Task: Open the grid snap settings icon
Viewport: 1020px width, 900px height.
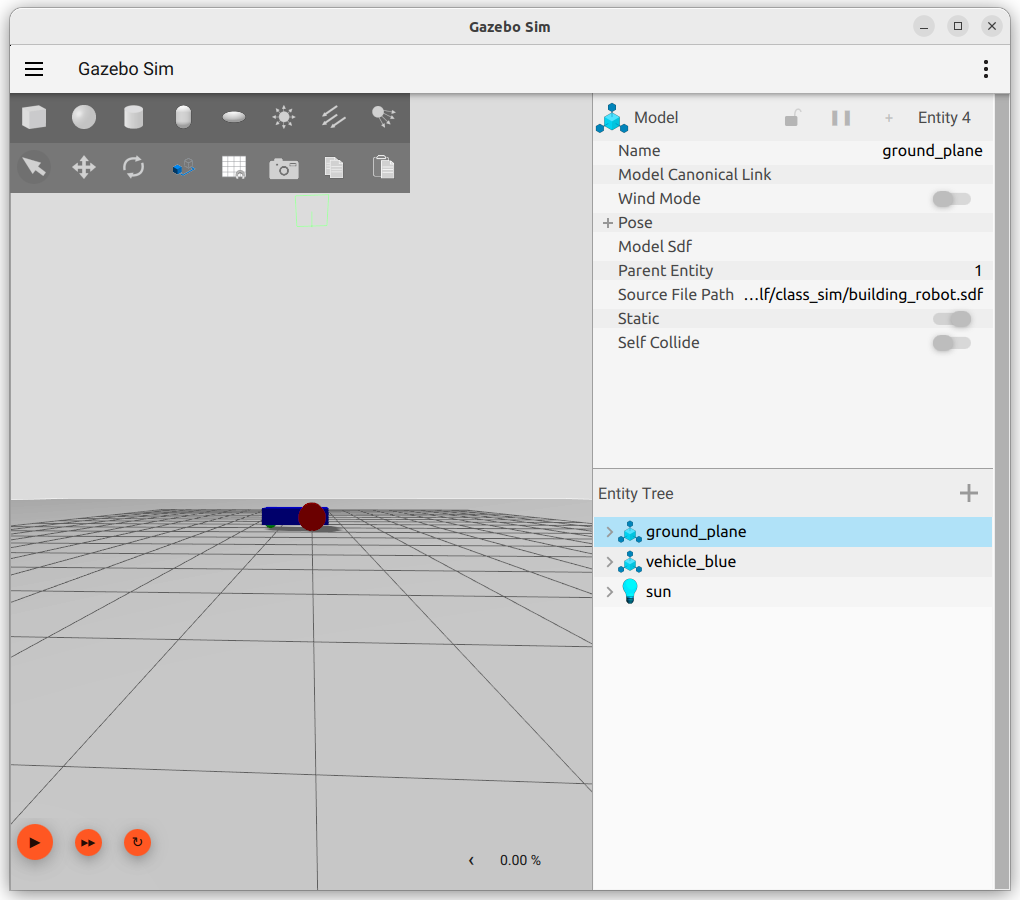Action: tap(234, 168)
